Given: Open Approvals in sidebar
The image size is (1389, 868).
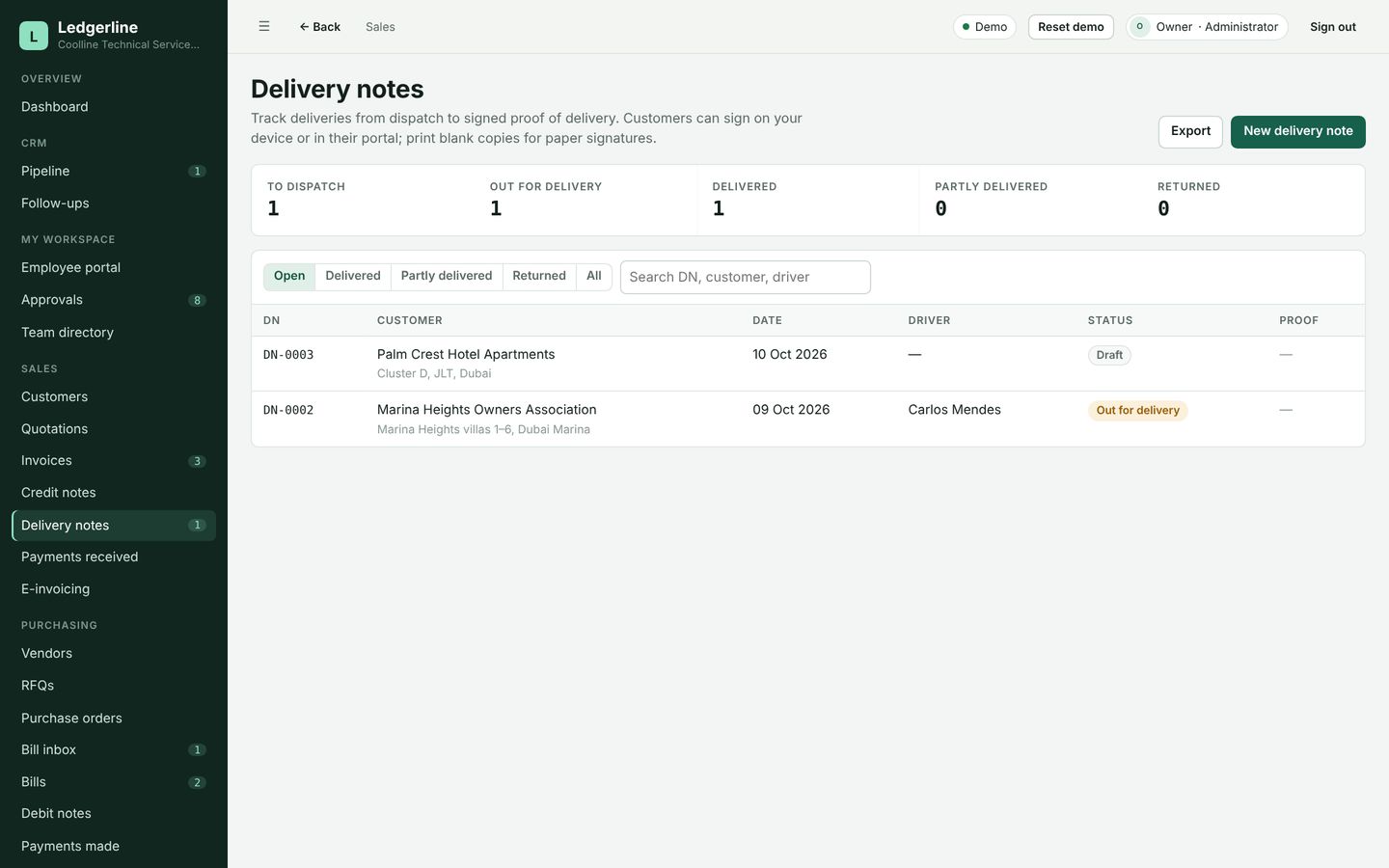Looking at the screenshot, I should coord(114,300).
